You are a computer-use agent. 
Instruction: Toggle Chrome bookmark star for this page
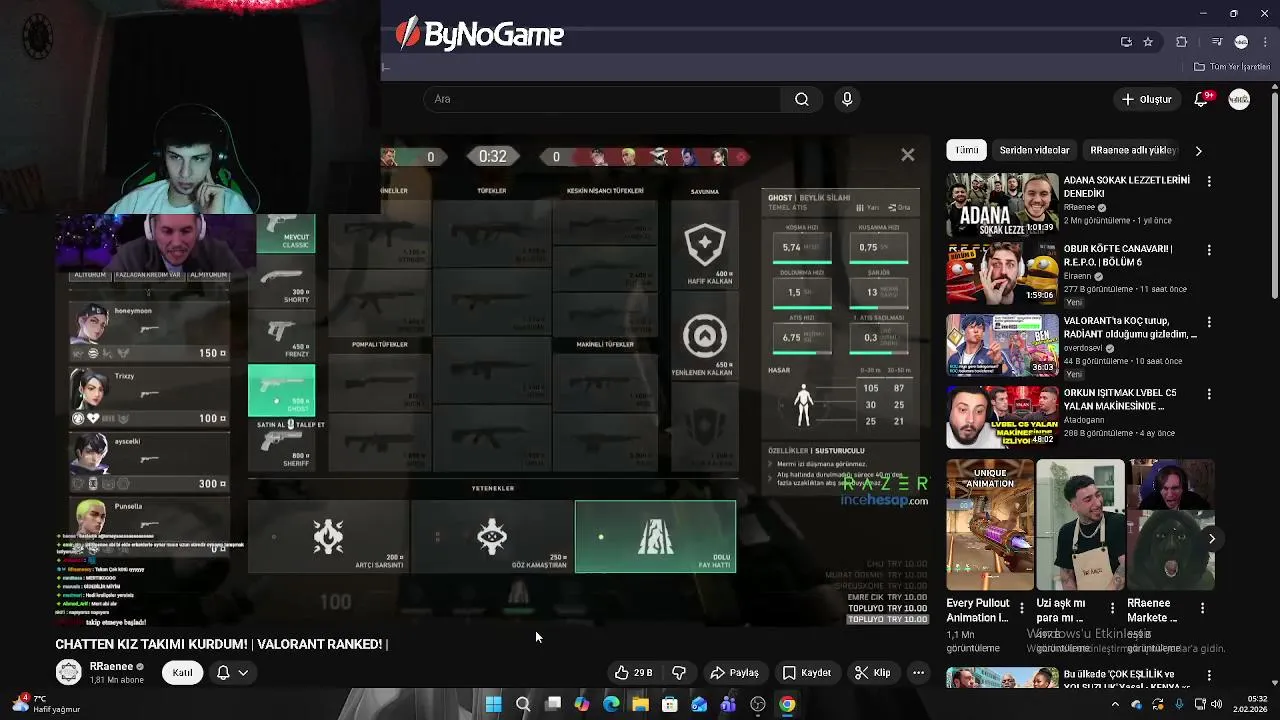click(x=1148, y=42)
